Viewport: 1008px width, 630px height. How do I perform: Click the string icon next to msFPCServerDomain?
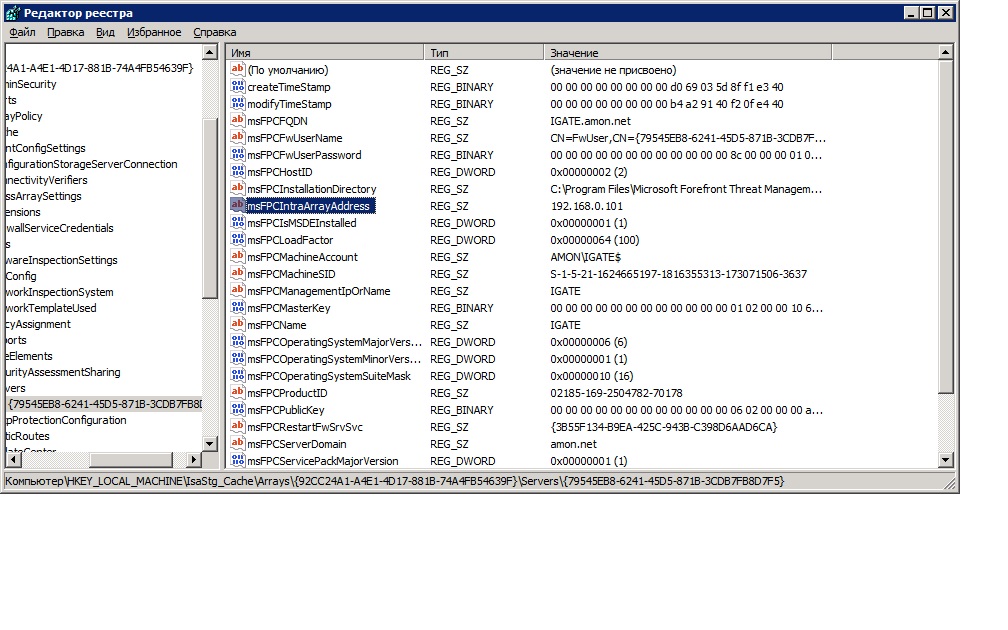238,444
